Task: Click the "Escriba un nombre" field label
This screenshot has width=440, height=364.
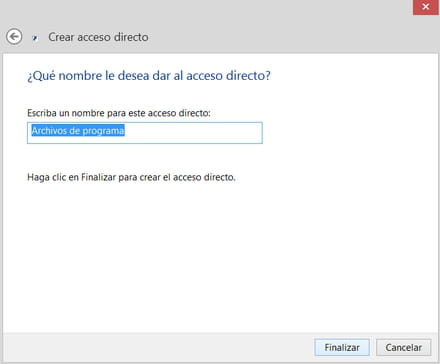Action: [119, 113]
